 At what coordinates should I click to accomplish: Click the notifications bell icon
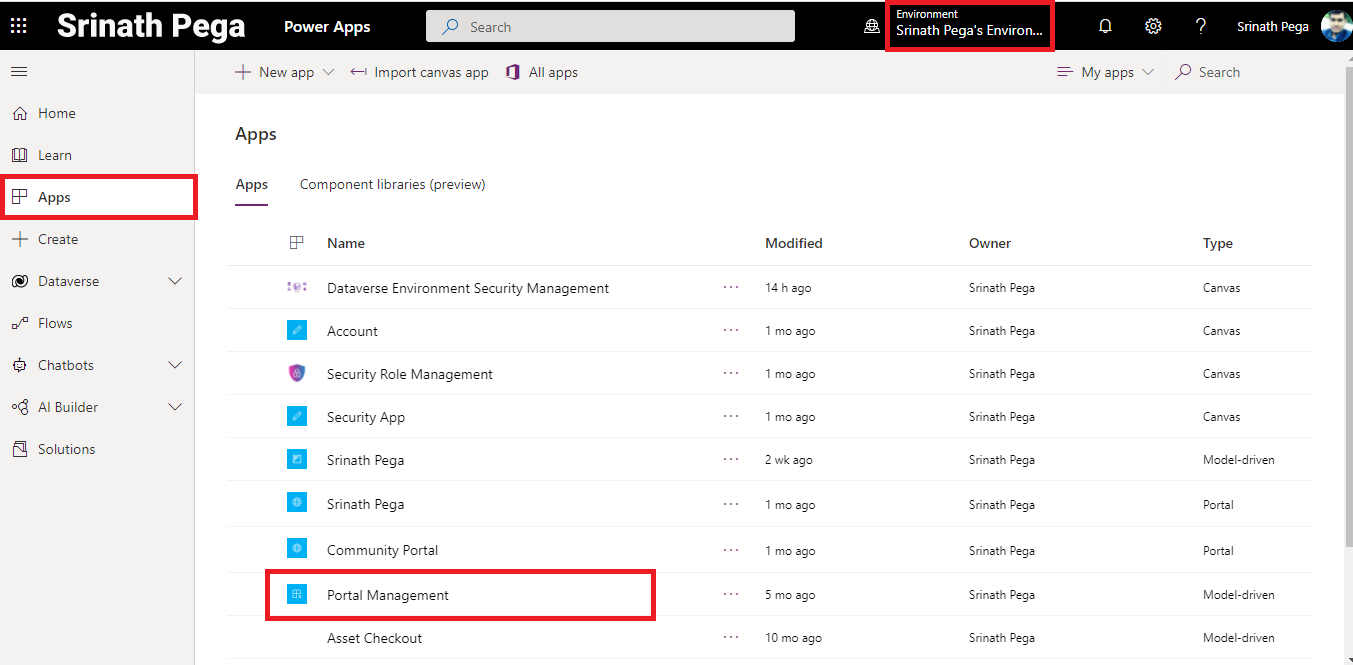coord(1105,26)
